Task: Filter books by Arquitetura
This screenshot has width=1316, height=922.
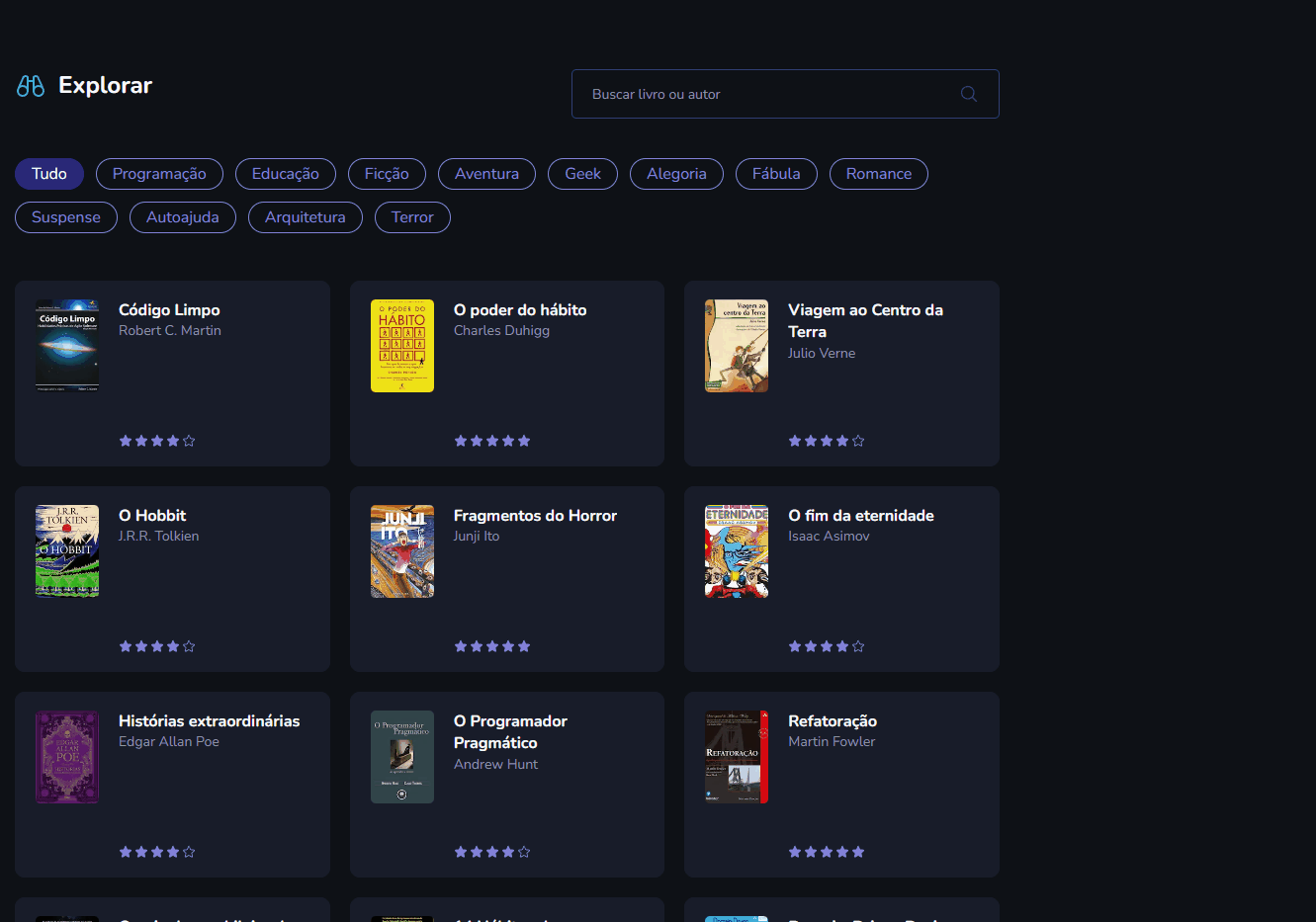Action: click(306, 217)
